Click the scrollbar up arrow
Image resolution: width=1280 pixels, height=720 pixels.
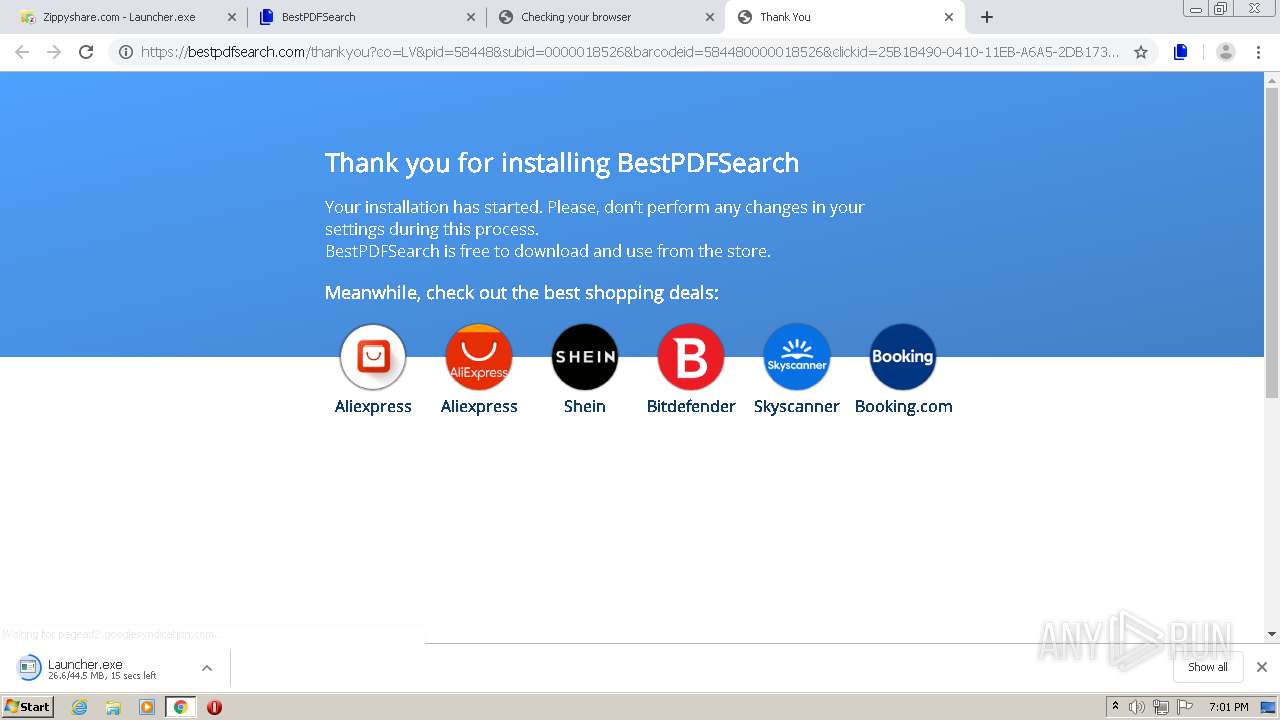(1272, 78)
